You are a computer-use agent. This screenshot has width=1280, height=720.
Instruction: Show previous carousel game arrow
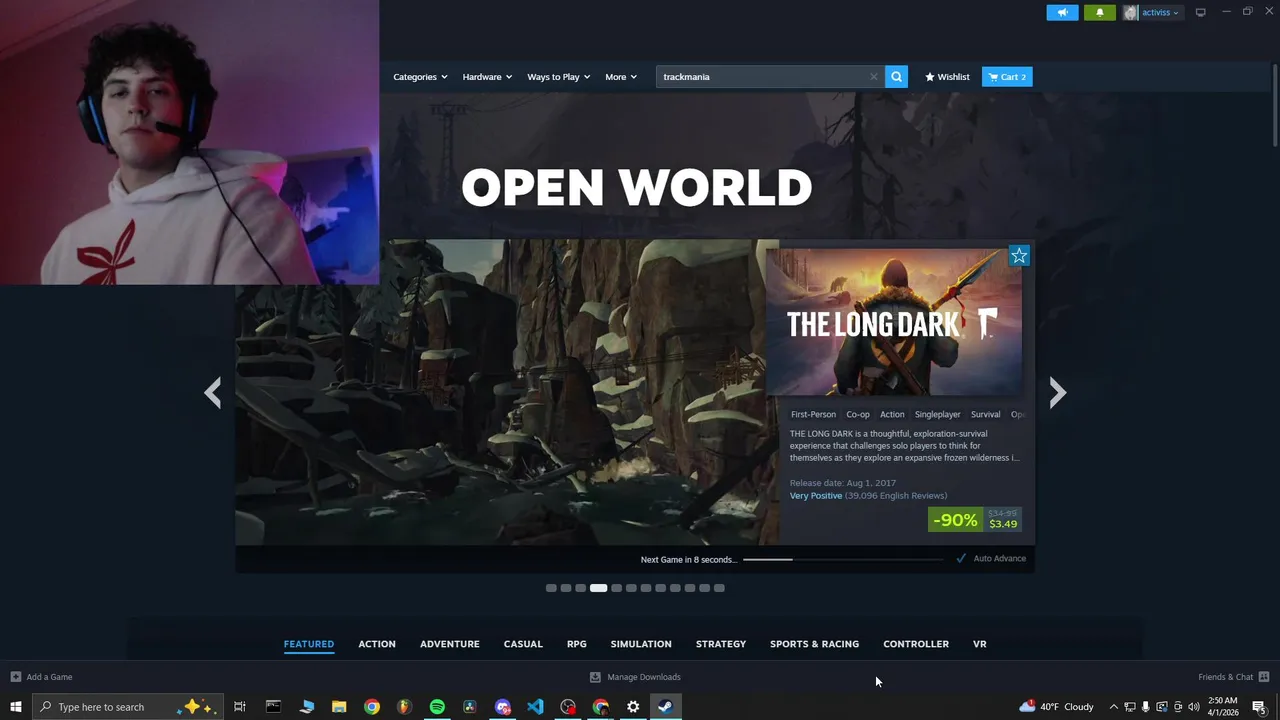(212, 392)
